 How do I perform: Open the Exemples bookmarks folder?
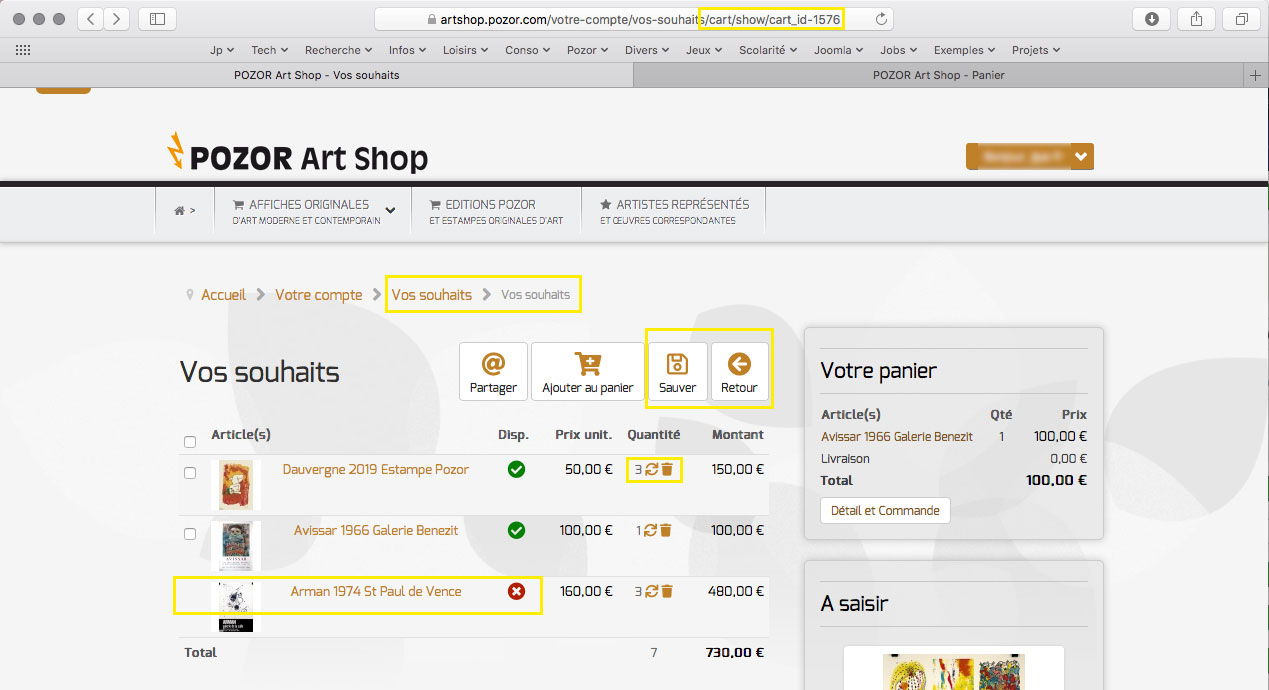click(964, 50)
